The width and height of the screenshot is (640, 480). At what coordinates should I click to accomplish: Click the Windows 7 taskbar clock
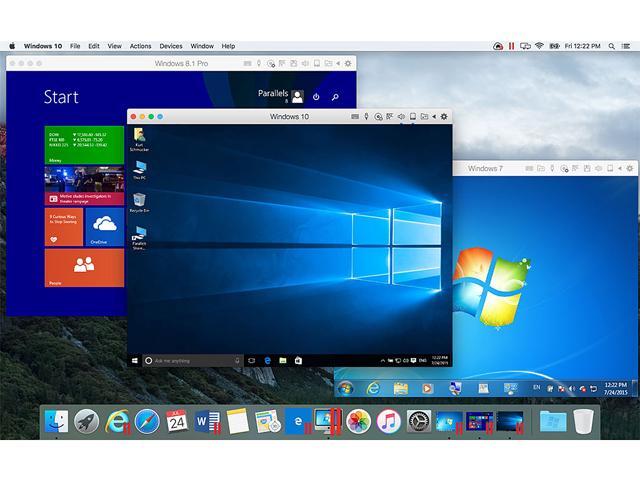point(617,387)
